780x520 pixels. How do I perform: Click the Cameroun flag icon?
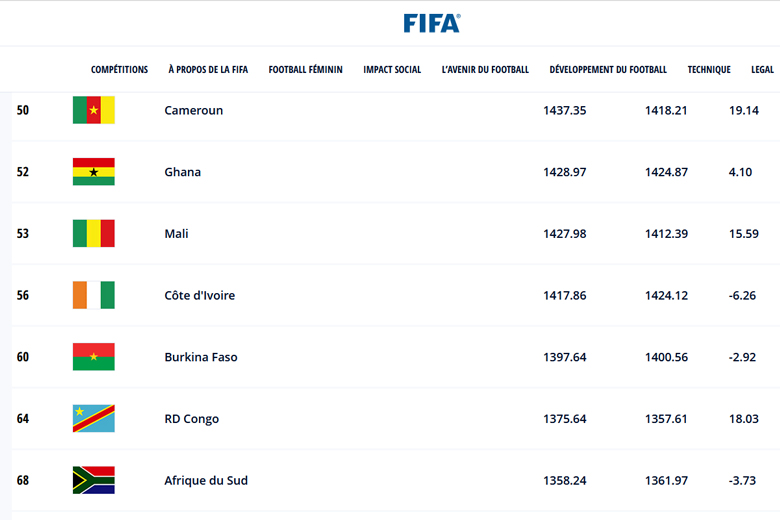pyautogui.click(x=94, y=110)
